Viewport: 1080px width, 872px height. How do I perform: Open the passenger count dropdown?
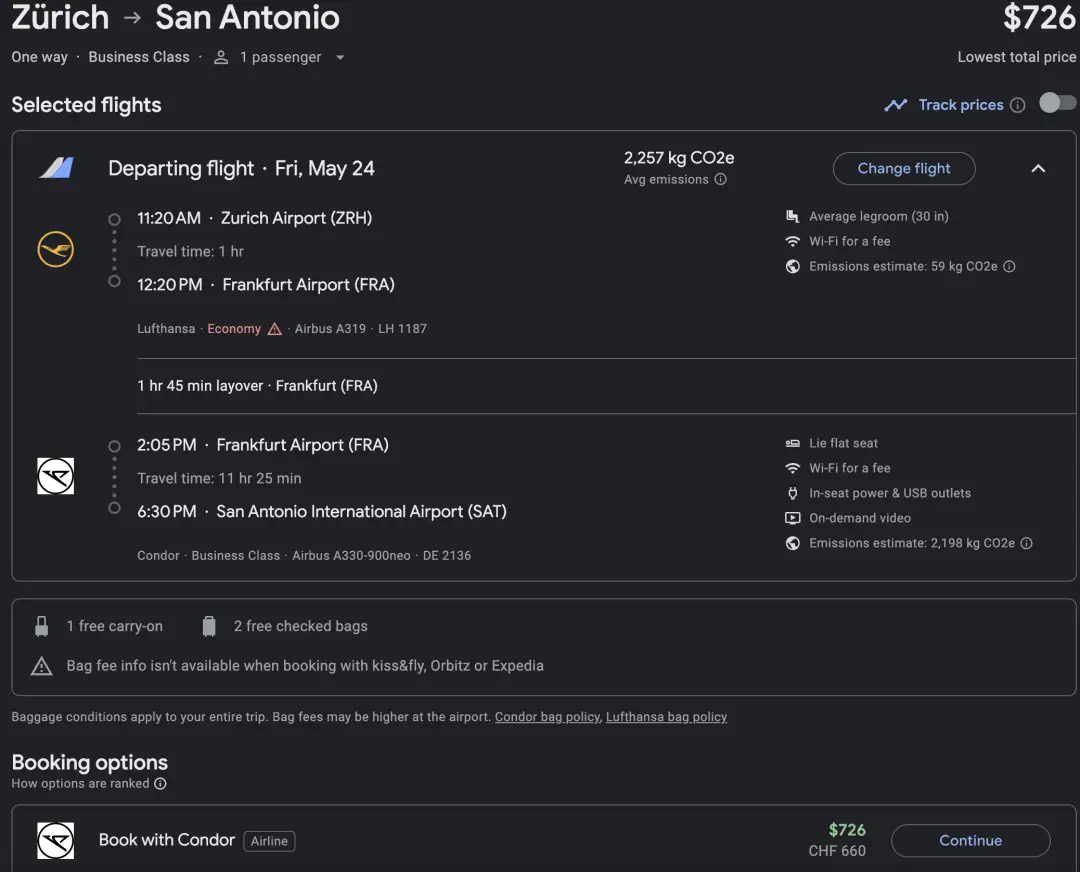[340, 58]
